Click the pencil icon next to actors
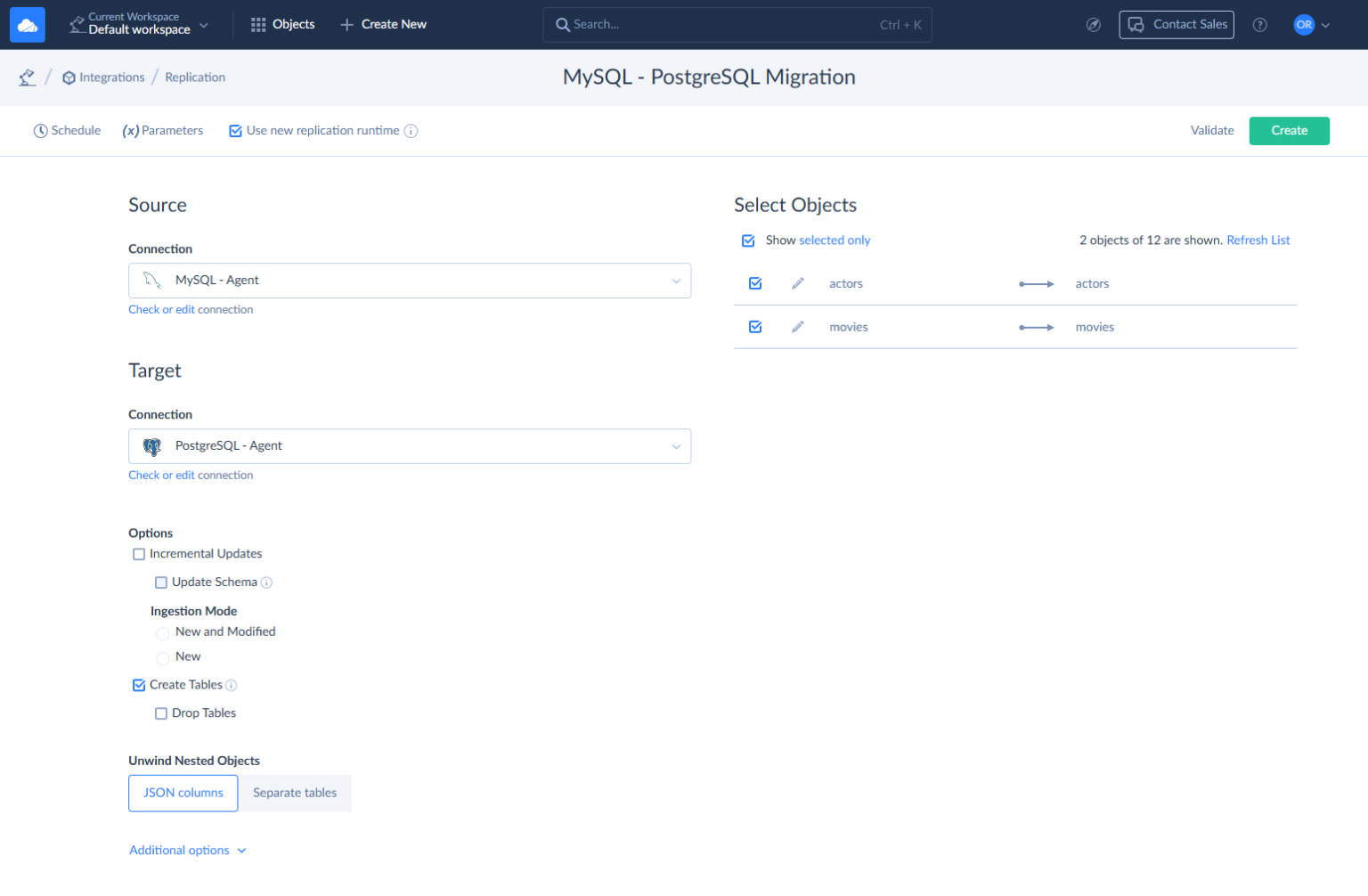 (x=798, y=283)
